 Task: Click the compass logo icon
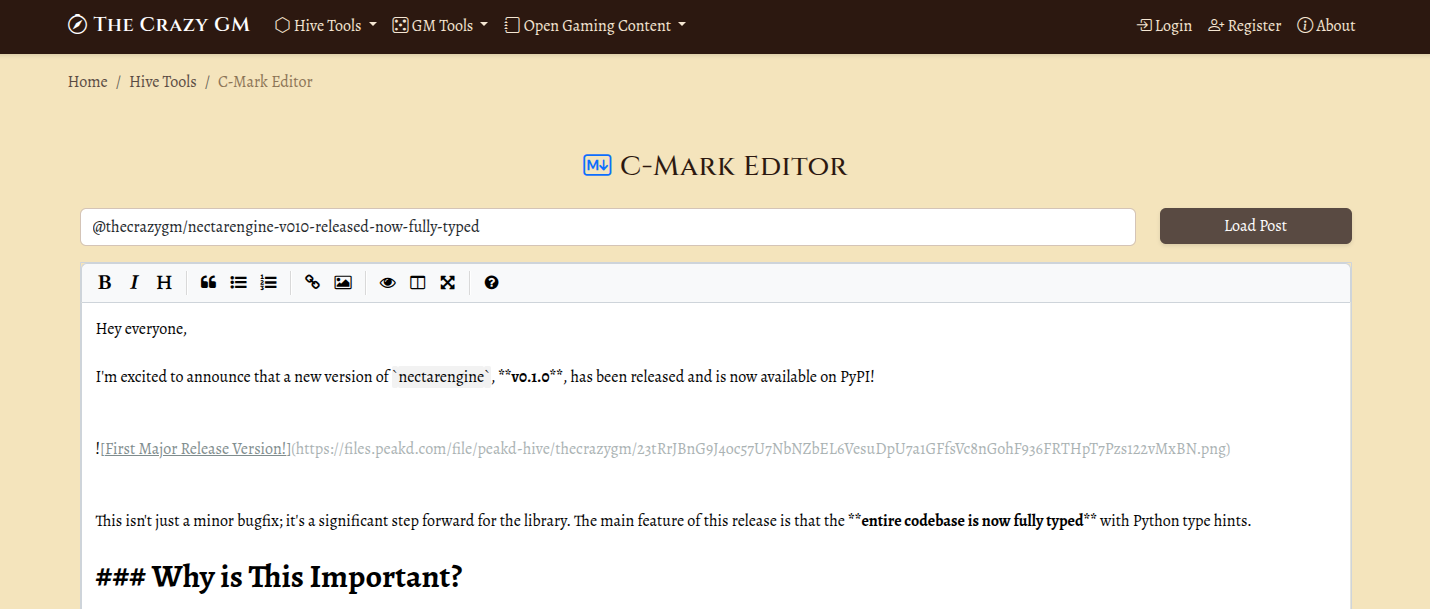pos(77,25)
